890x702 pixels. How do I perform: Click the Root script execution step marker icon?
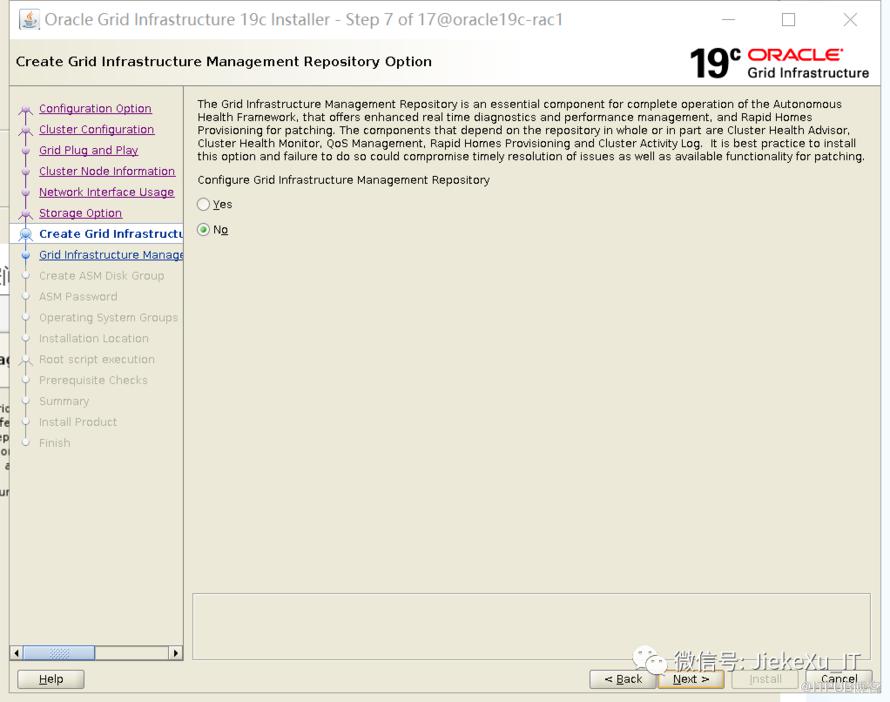26,361
